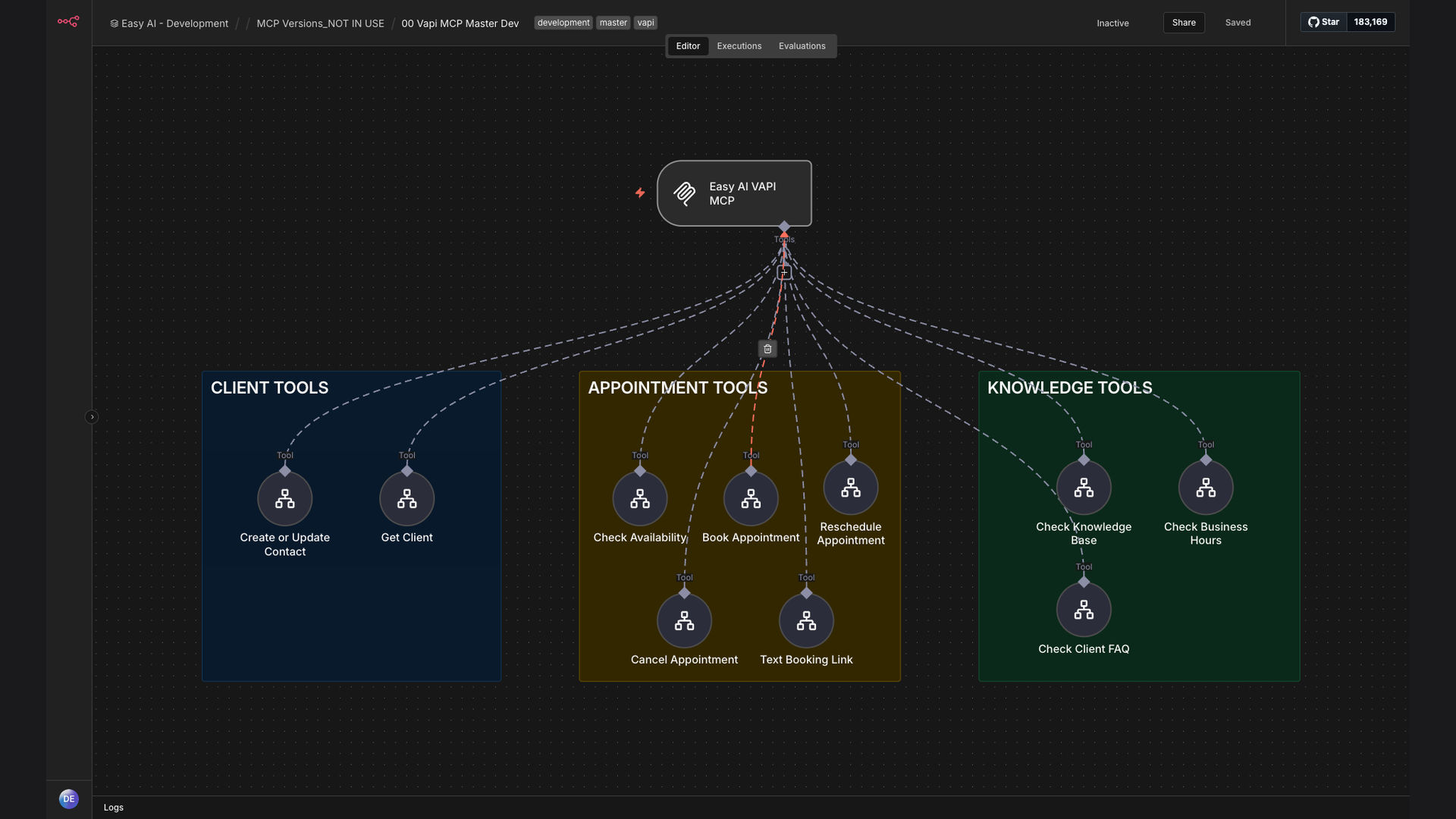
Task: Click the development tag
Action: pyautogui.click(x=563, y=23)
